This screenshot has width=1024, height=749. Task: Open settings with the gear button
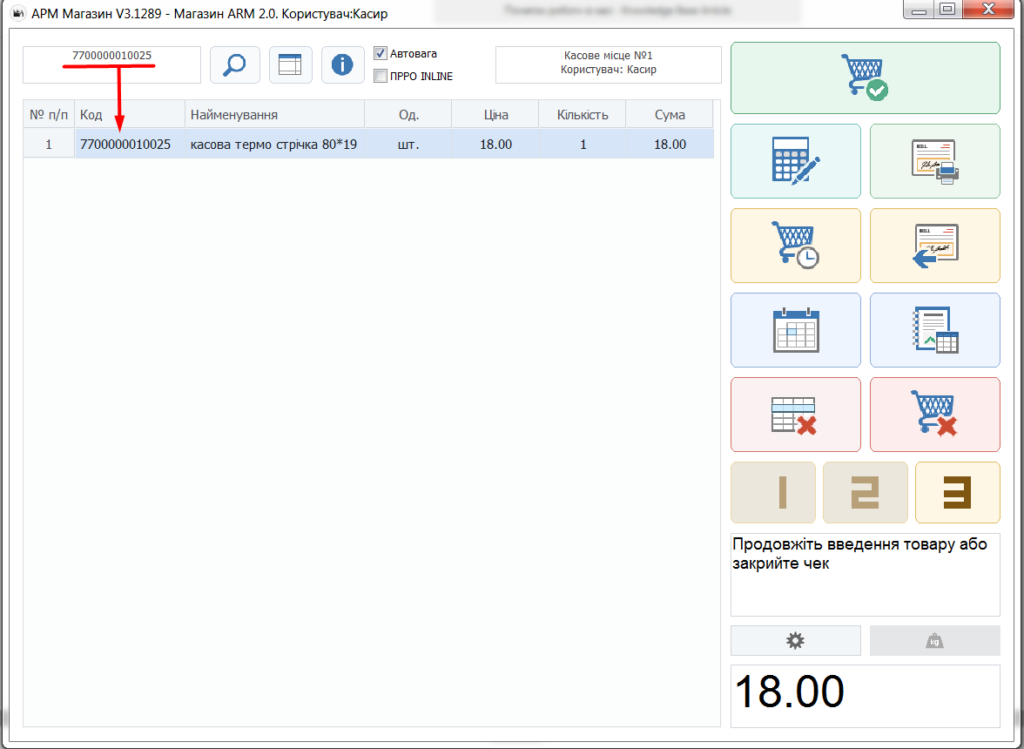(795, 641)
